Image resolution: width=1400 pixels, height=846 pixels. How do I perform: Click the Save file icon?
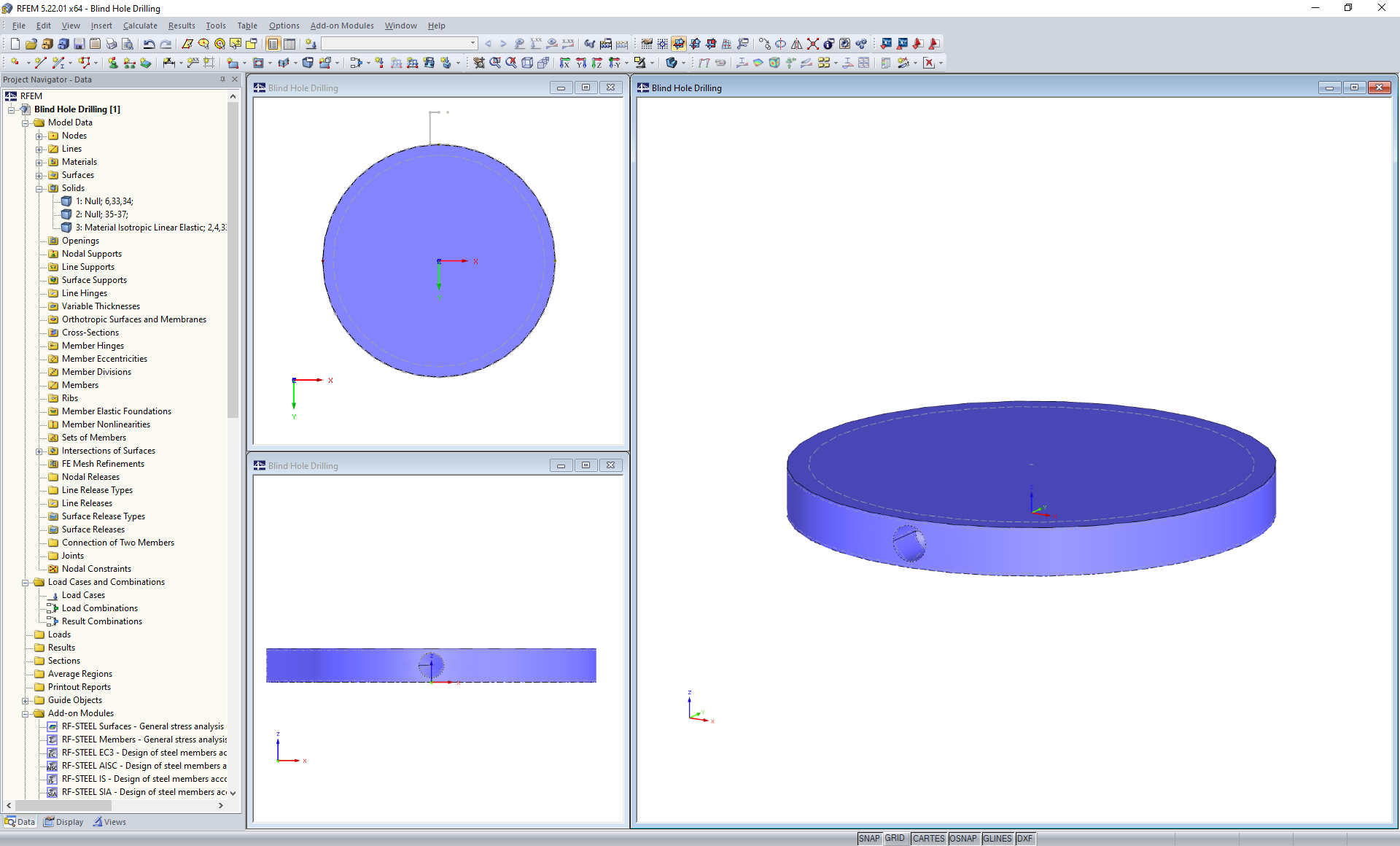point(79,44)
